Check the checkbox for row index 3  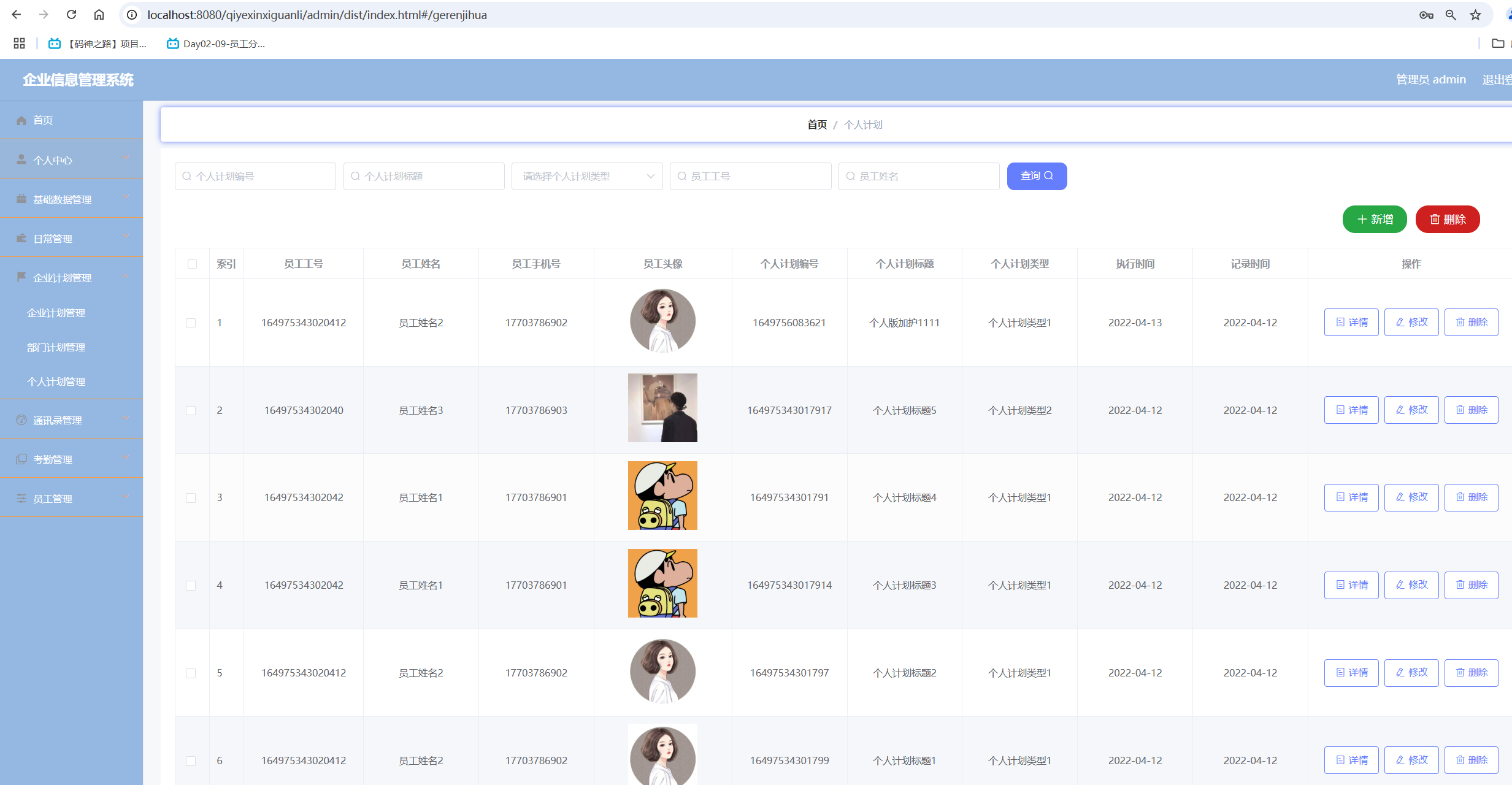point(191,497)
